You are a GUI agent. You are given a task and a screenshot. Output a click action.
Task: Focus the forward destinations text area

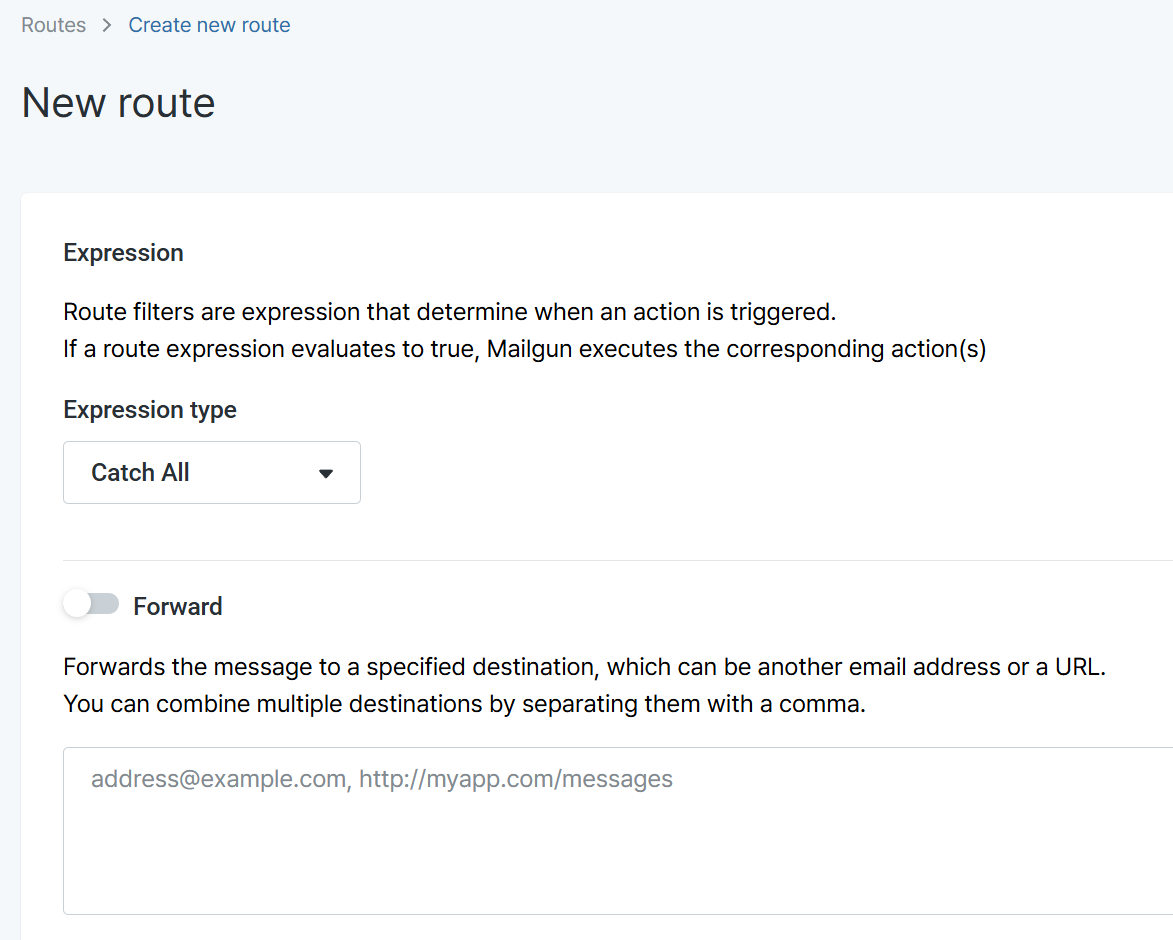click(618, 831)
